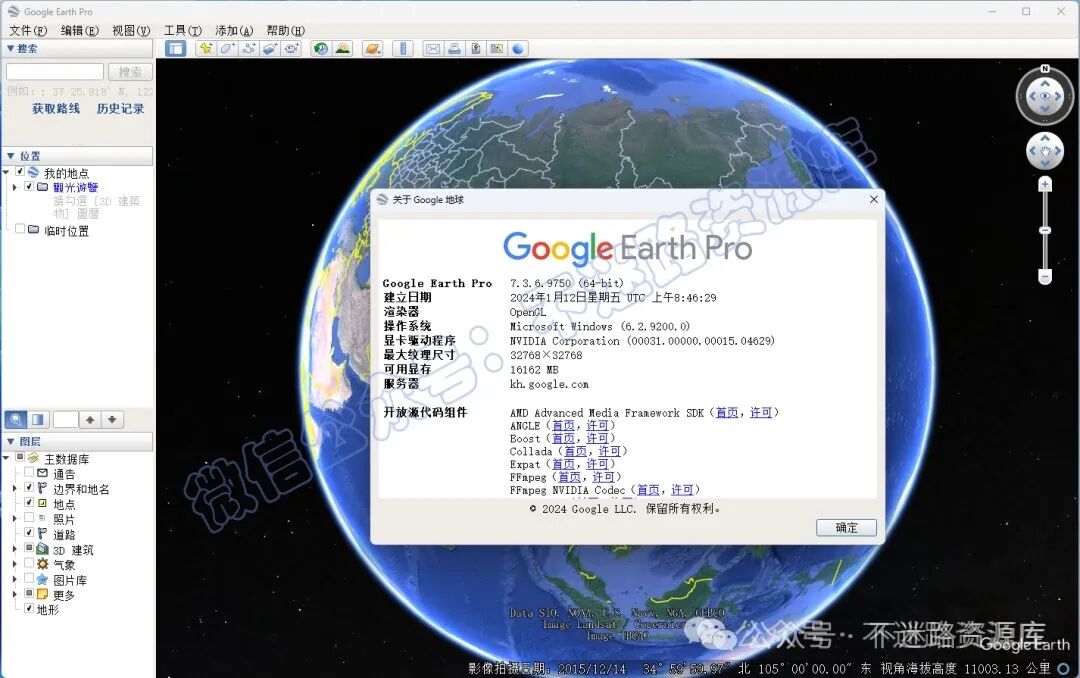Click the Email envelope toolbar icon
The width and height of the screenshot is (1080, 678).
coord(433,48)
